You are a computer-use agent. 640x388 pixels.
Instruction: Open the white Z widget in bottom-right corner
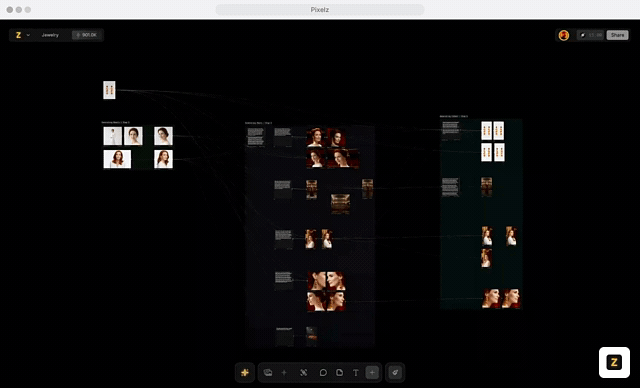pyautogui.click(x=614, y=362)
